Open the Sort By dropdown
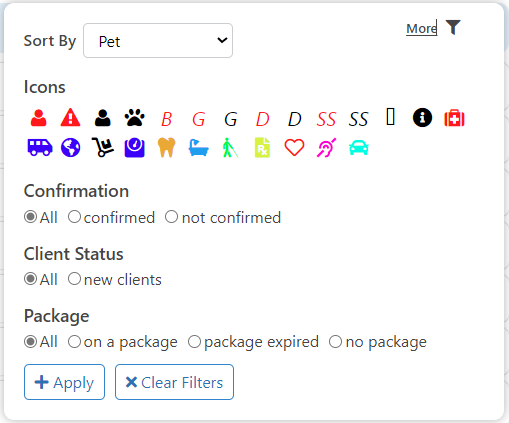This screenshot has width=509, height=423. [x=158, y=40]
